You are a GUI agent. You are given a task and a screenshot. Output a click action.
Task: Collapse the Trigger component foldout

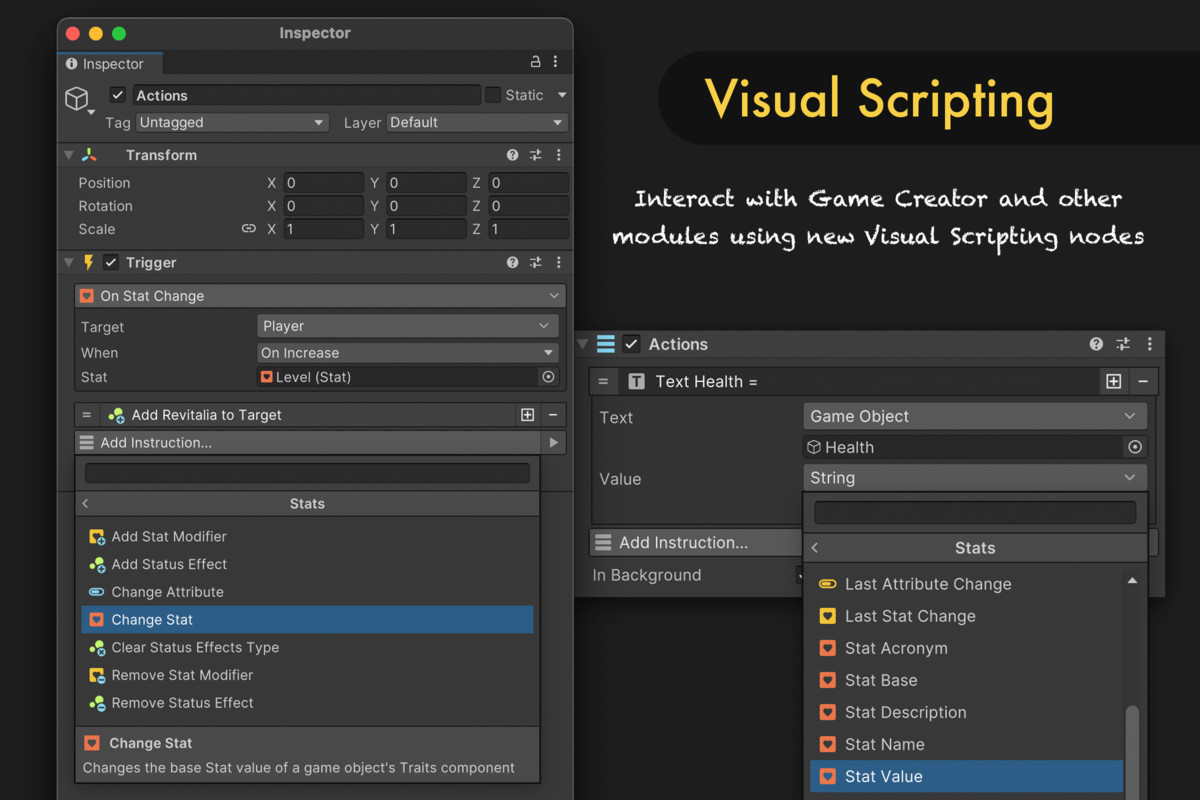69,262
